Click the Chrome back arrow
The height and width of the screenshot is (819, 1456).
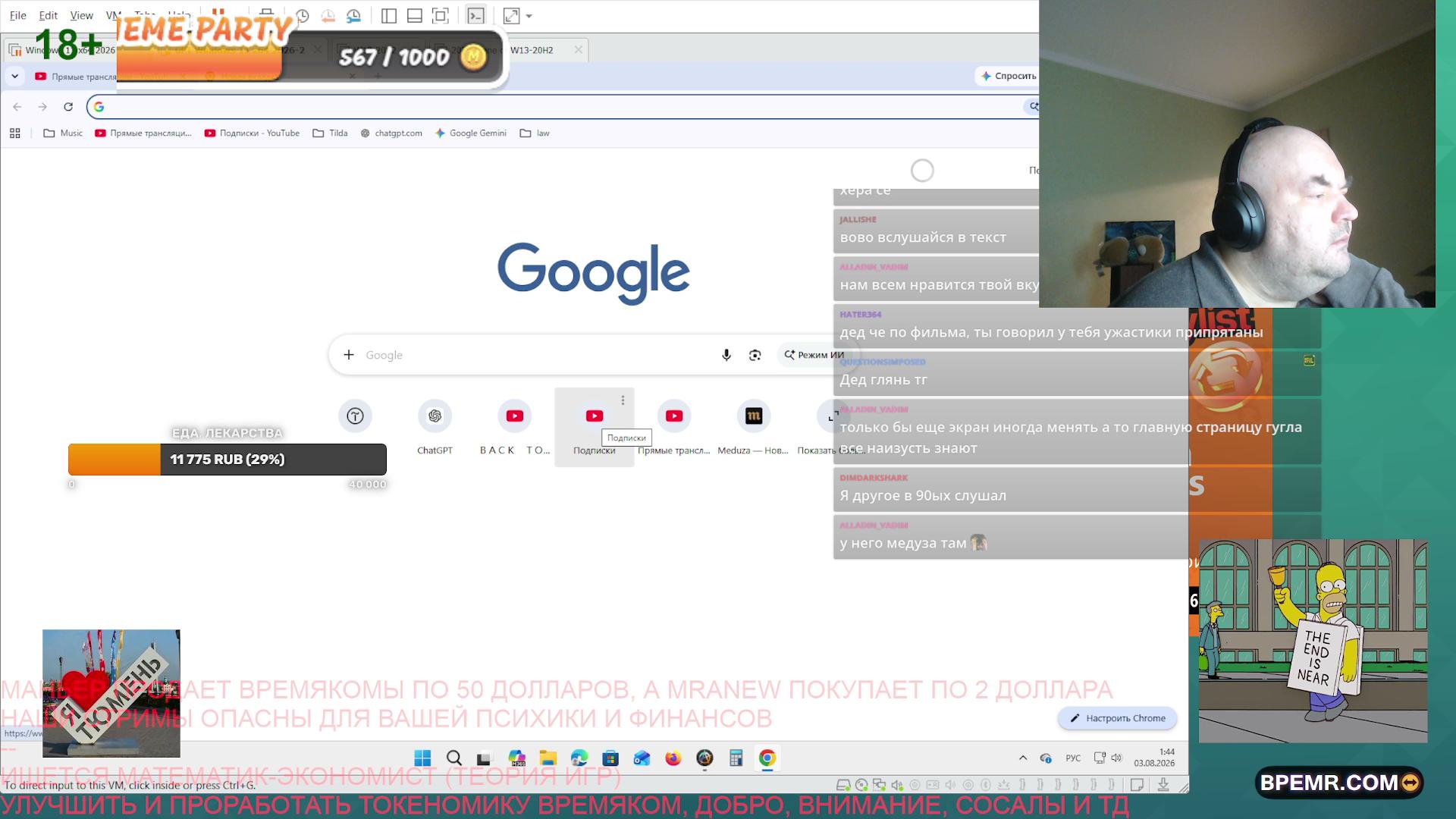[x=17, y=107]
